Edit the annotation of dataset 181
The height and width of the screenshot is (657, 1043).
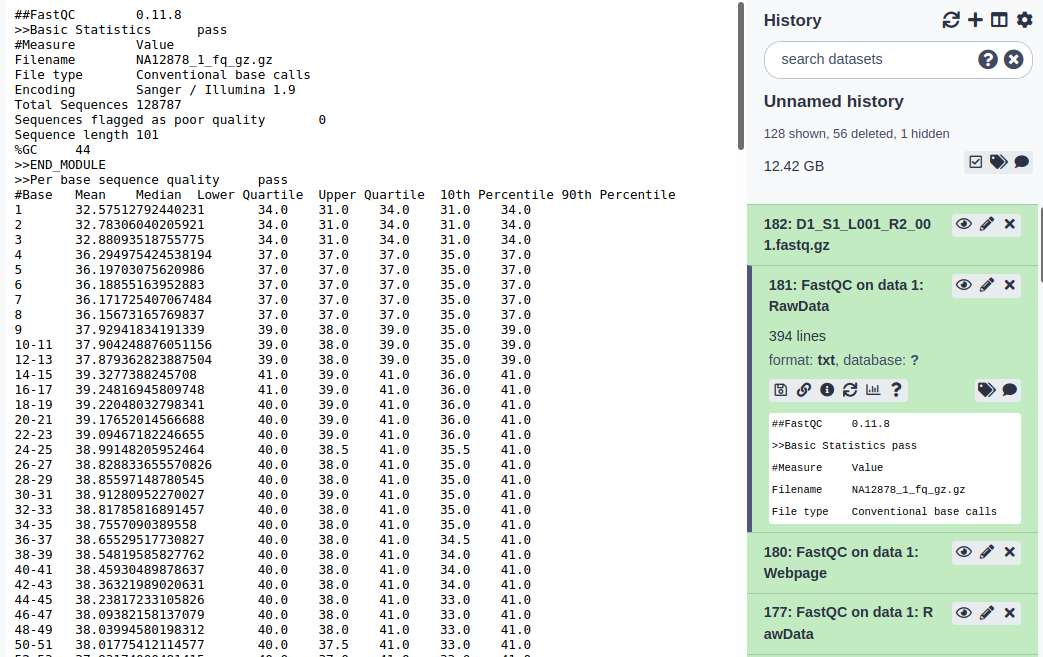pyautogui.click(x=1010, y=390)
